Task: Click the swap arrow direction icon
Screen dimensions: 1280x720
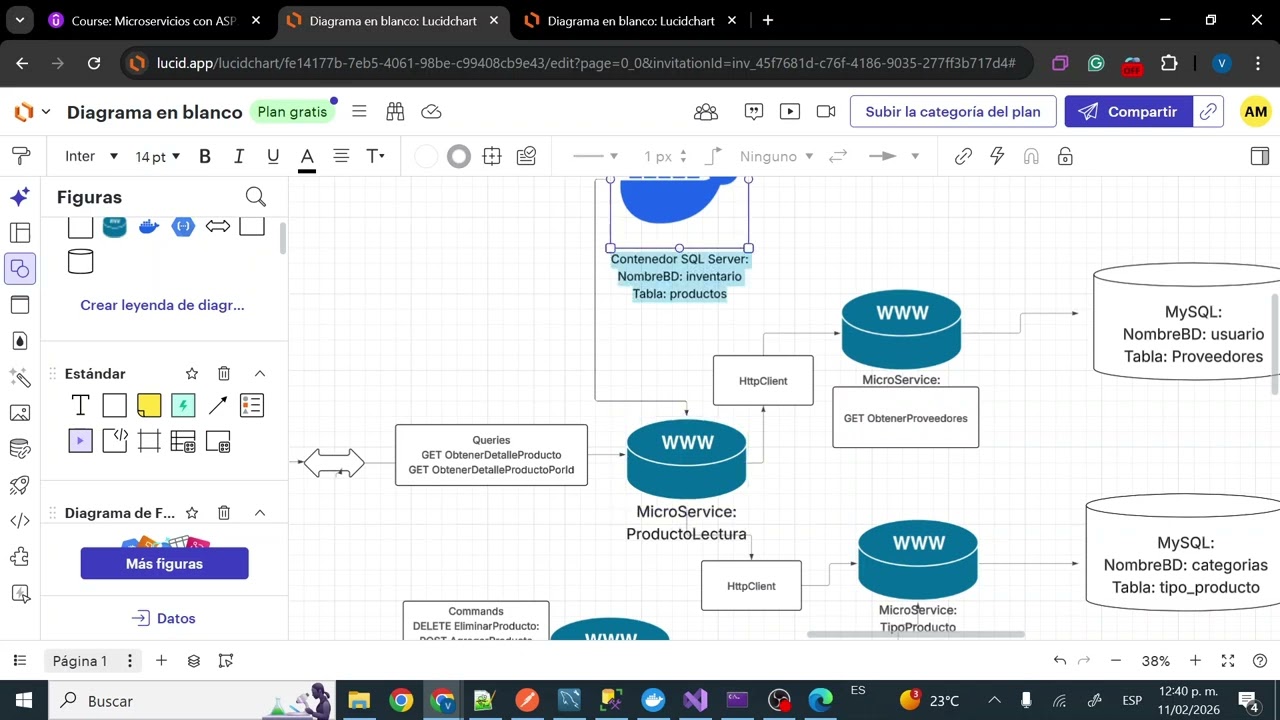Action: click(x=838, y=156)
